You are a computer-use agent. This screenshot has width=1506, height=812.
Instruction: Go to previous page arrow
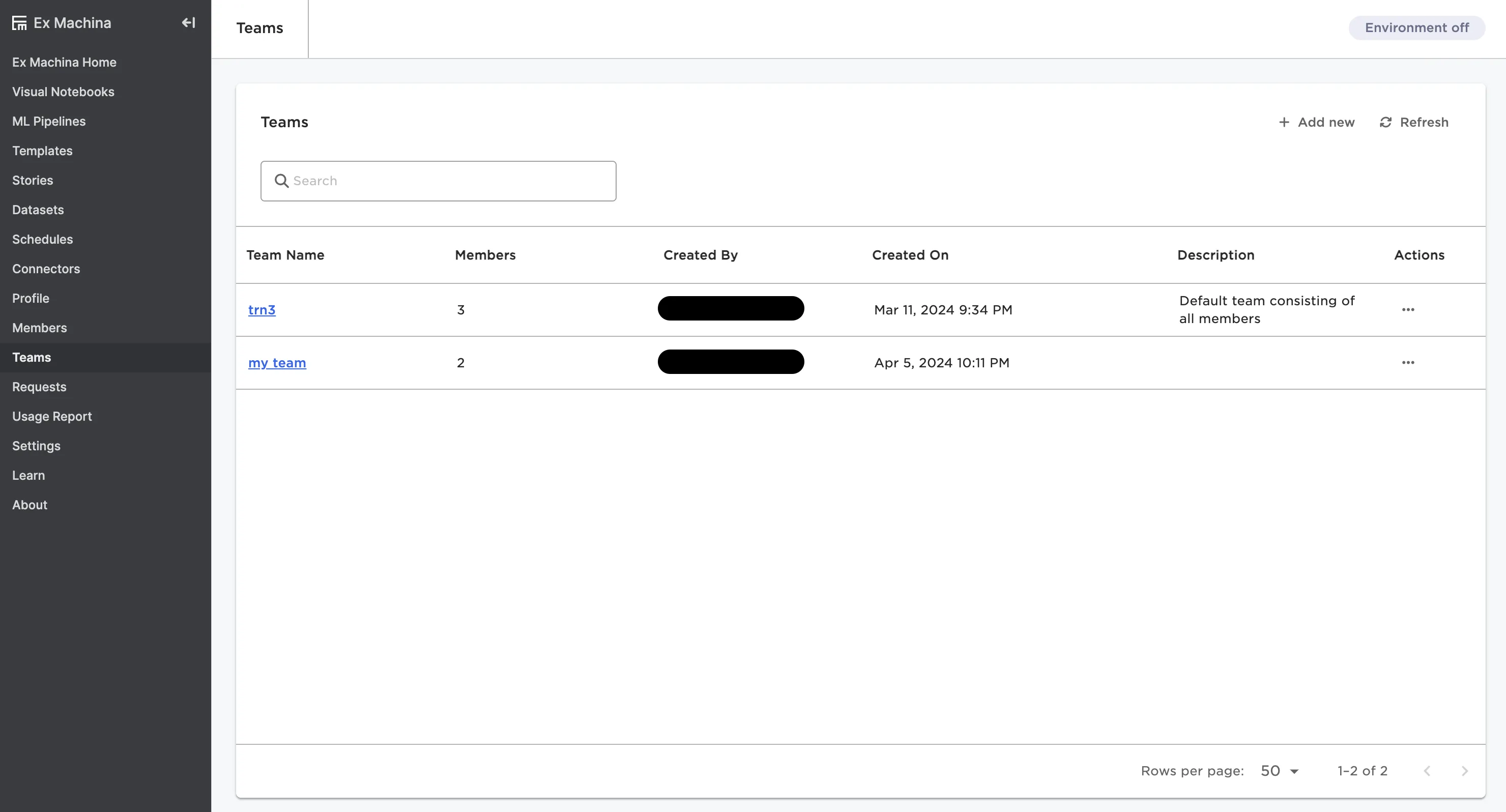(1427, 771)
